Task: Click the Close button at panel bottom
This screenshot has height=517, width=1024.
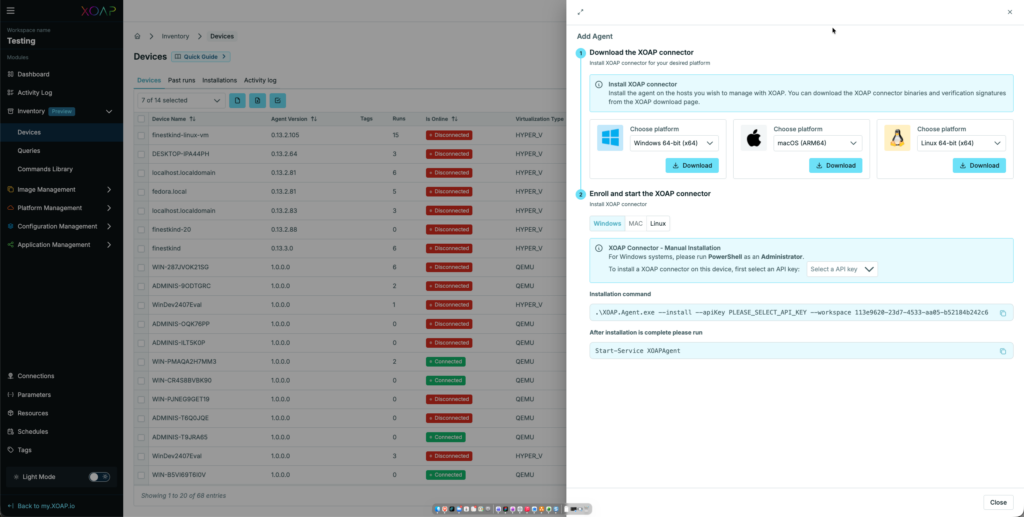Action: (x=997, y=502)
